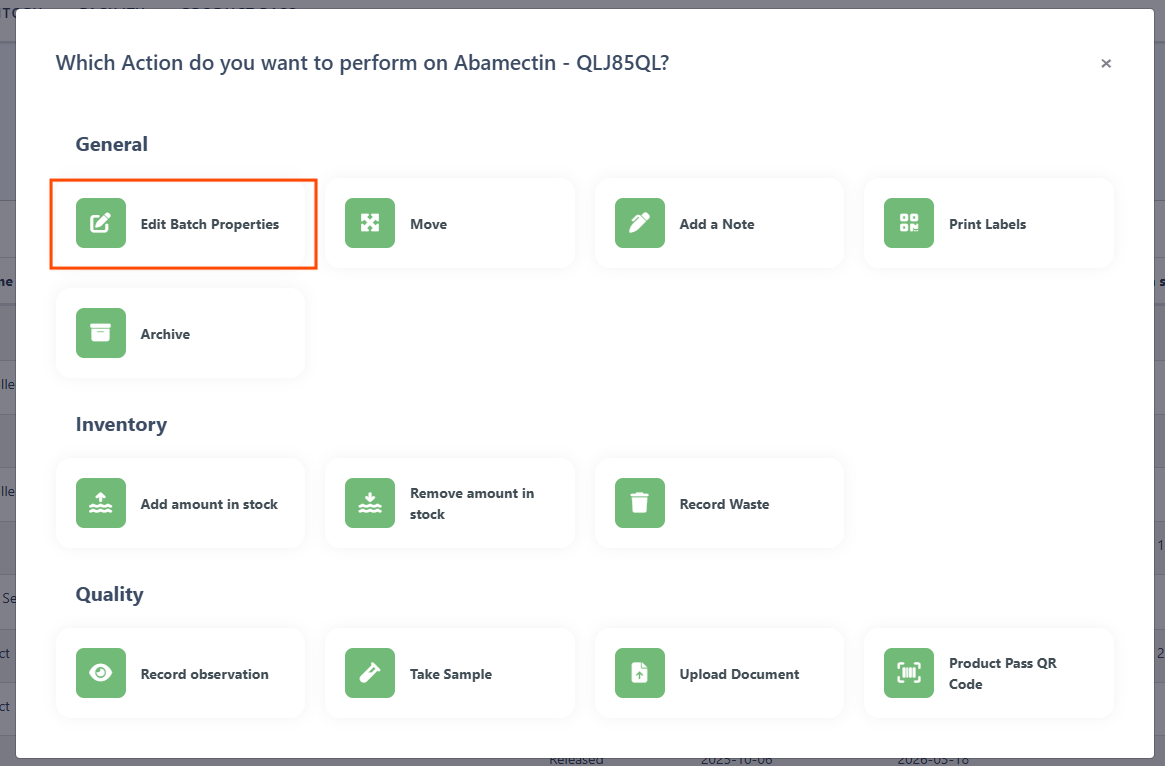Click the Take Sample test tube icon
Viewport: 1165px width, 766px height.
pos(370,673)
